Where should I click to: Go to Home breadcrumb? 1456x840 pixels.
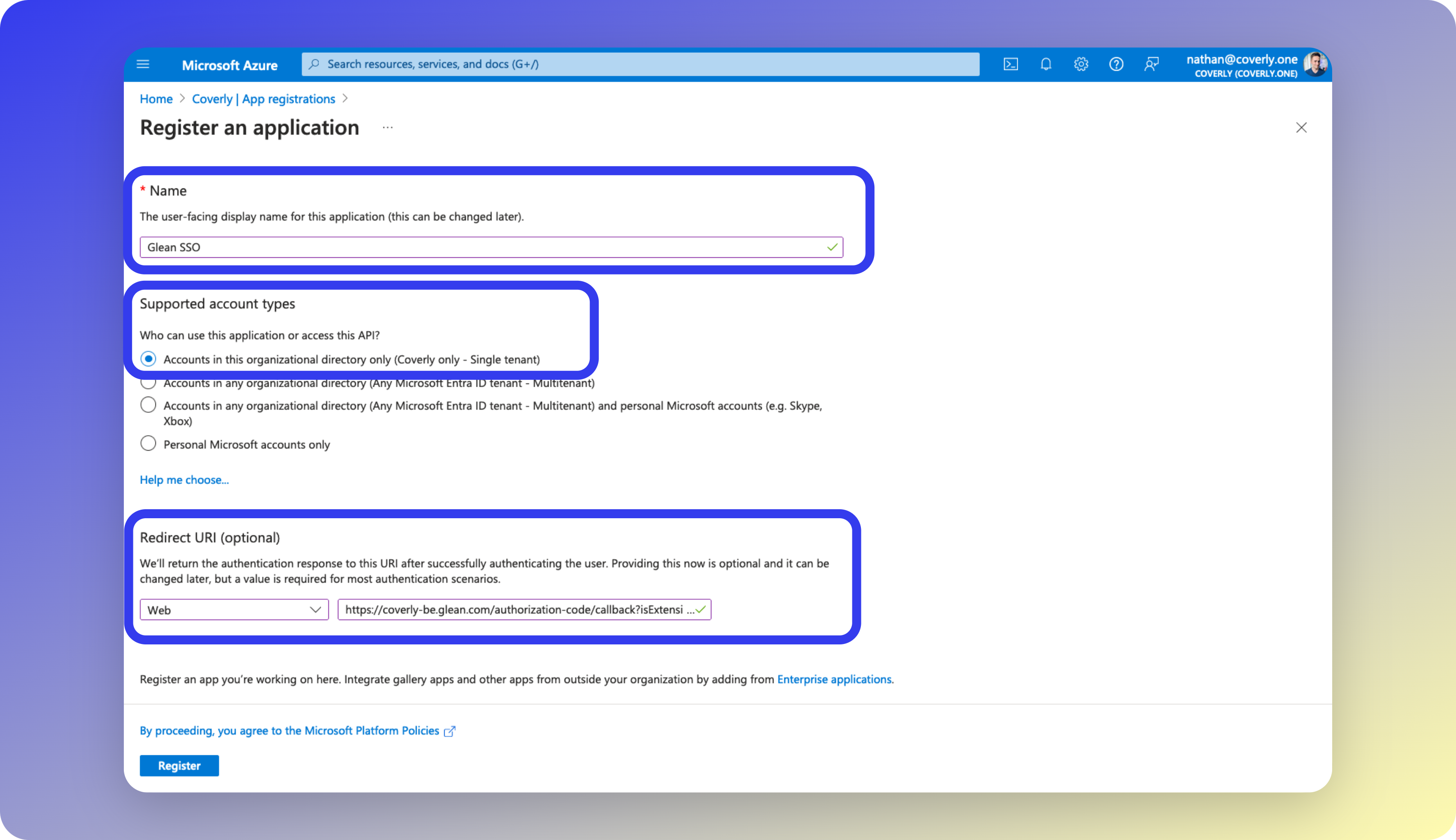(x=156, y=99)
